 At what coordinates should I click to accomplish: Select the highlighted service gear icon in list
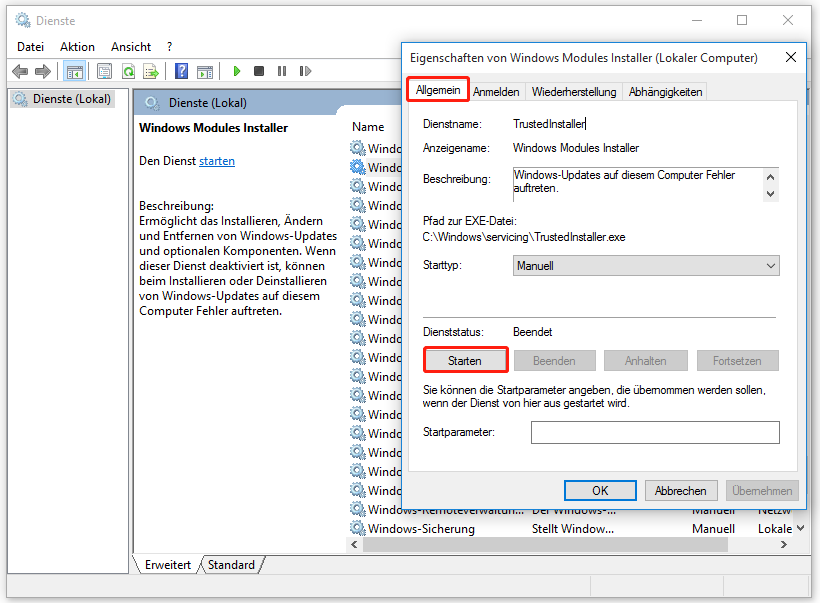tap(358, 167)
